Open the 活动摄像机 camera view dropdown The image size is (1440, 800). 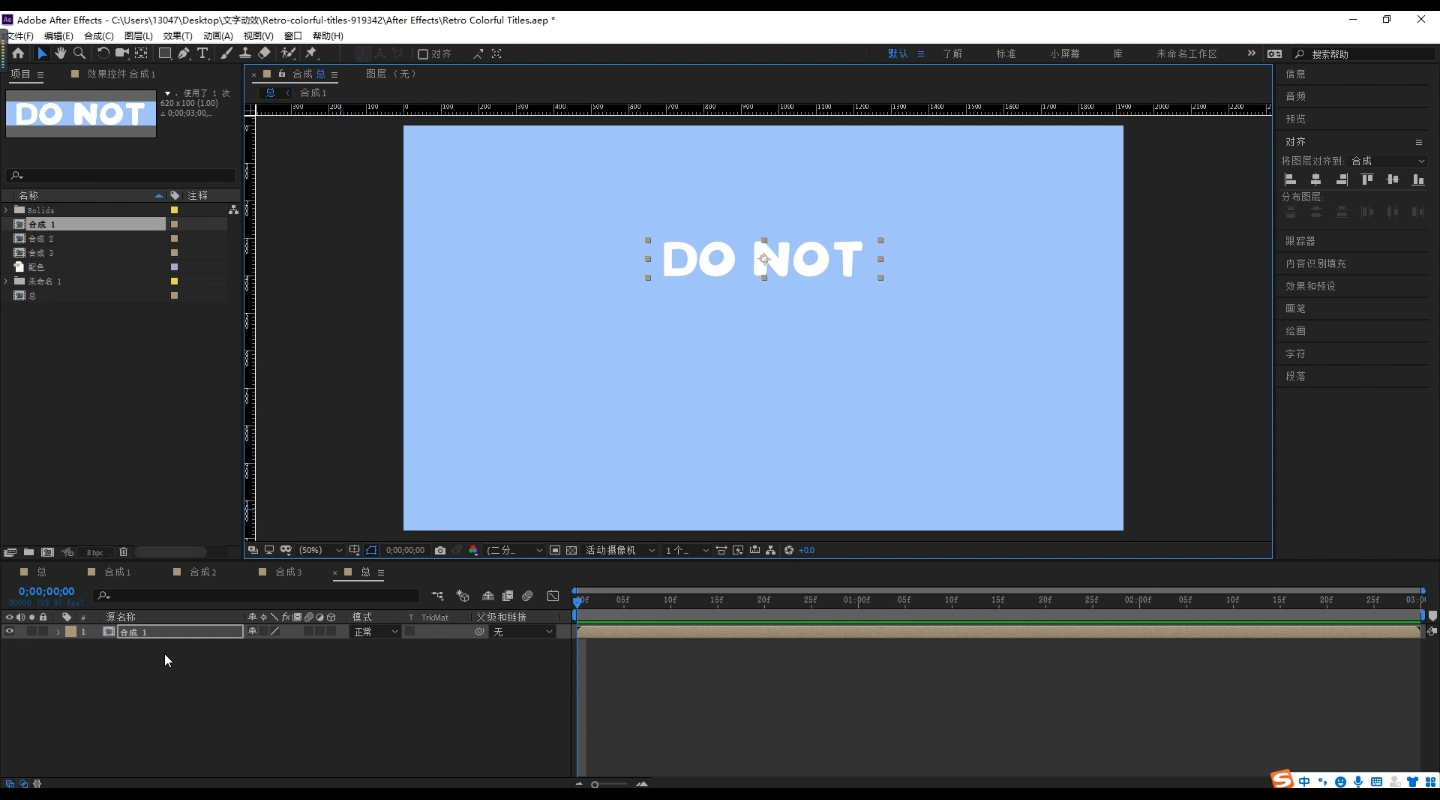point(620,551)
